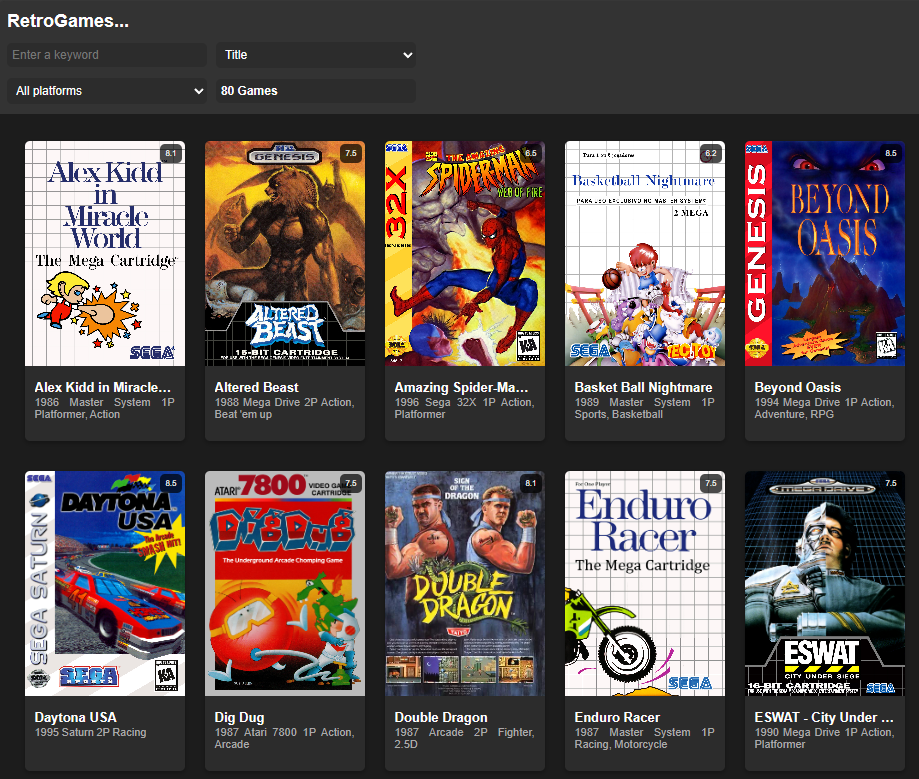The width and height of the screenshot is (919, 779).
Task: Click the Beyond Oasis box art
Action: [824, 253]
